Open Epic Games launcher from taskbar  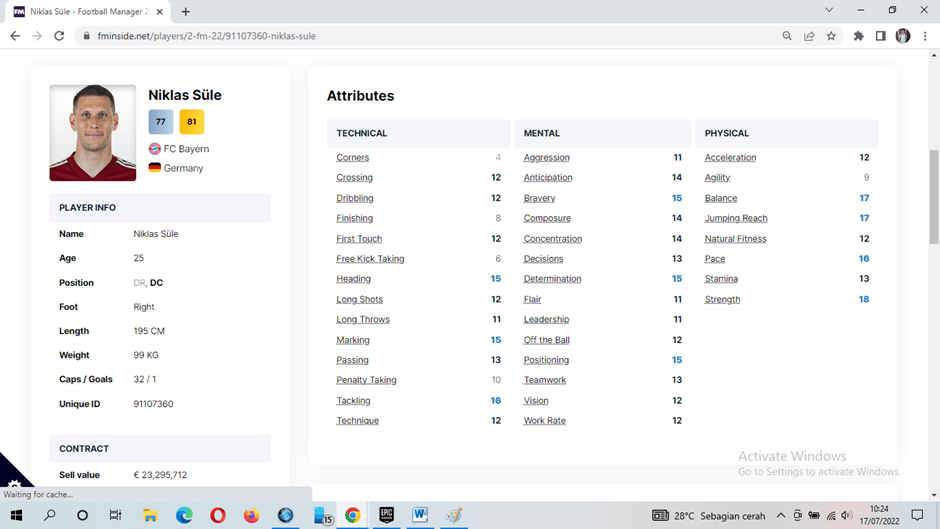pos(386,515)
